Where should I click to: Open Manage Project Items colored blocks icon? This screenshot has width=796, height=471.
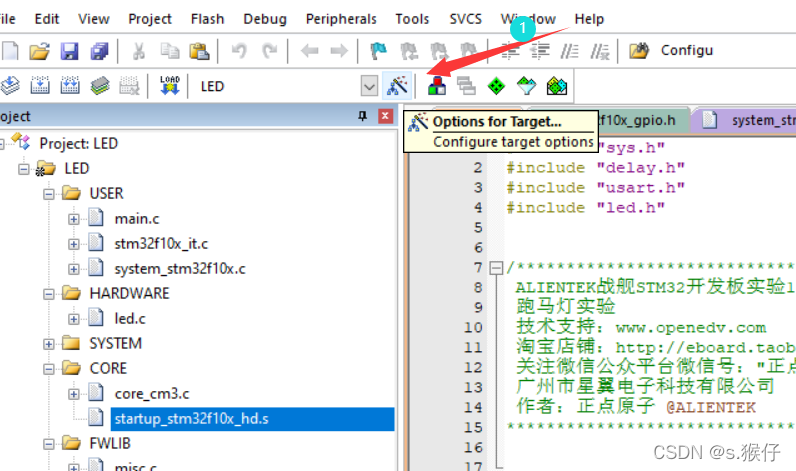437,86
